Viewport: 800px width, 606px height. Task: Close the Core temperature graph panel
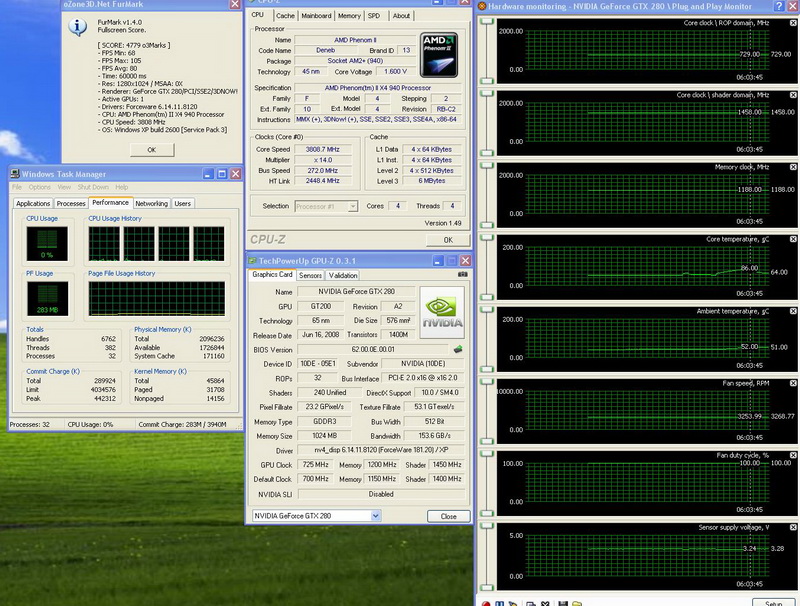793,239
